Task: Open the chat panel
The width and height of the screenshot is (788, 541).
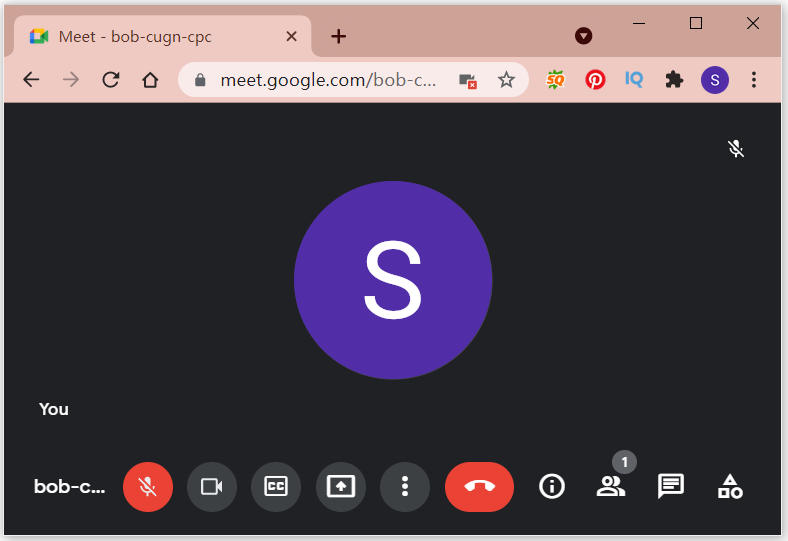Action: pos(670,486)
